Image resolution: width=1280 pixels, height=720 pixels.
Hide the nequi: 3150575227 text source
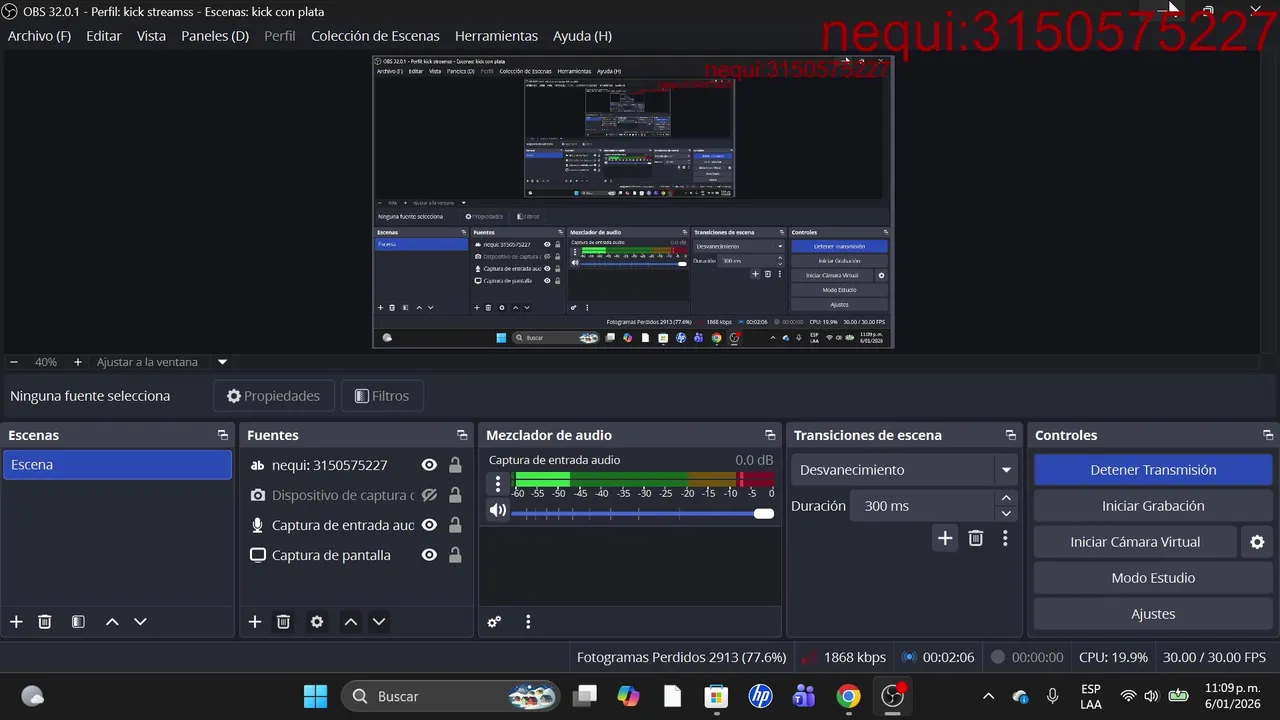(429, 465)
